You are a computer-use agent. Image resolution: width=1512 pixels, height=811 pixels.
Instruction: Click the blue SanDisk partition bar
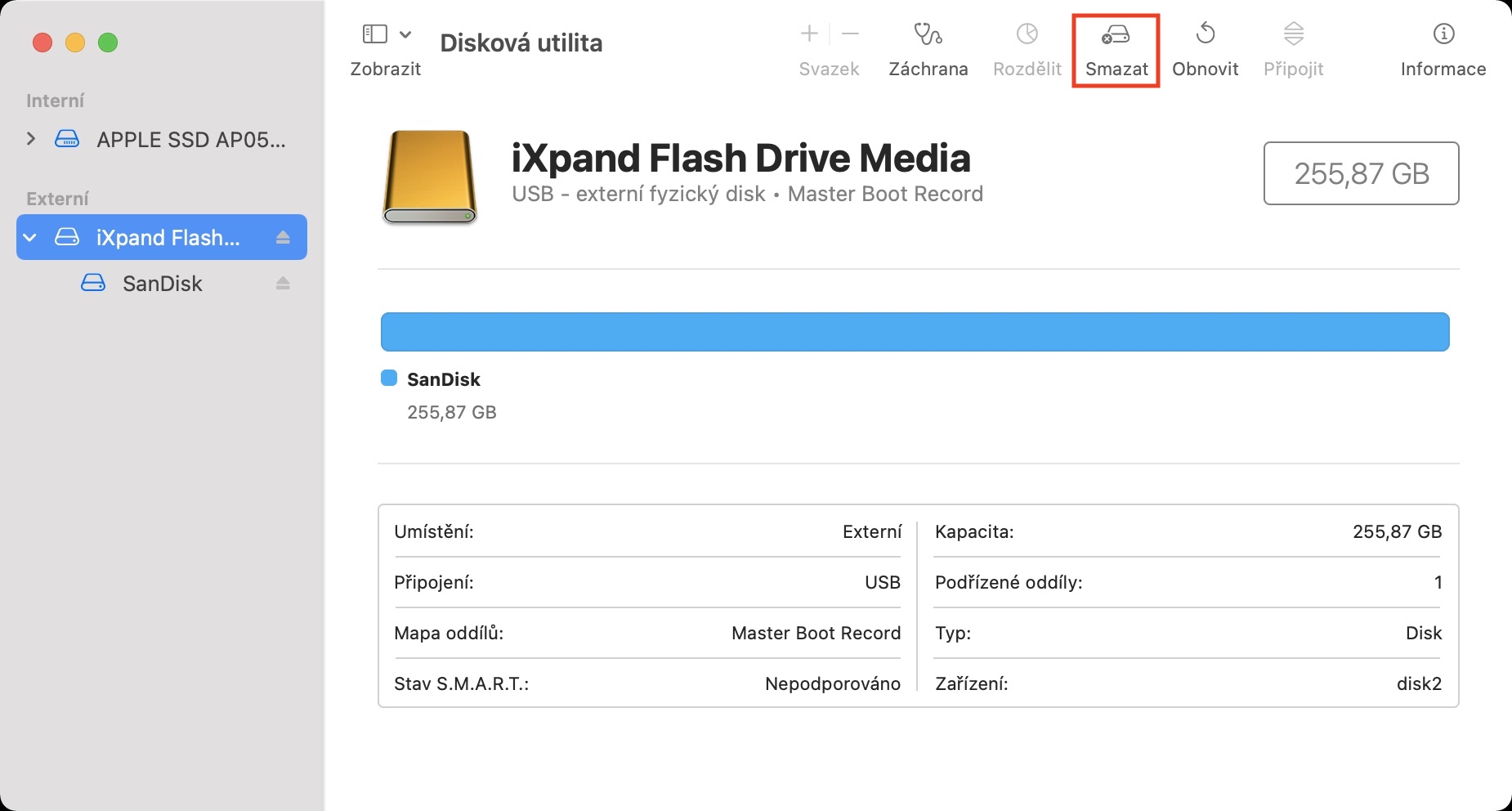pos(915,332)
